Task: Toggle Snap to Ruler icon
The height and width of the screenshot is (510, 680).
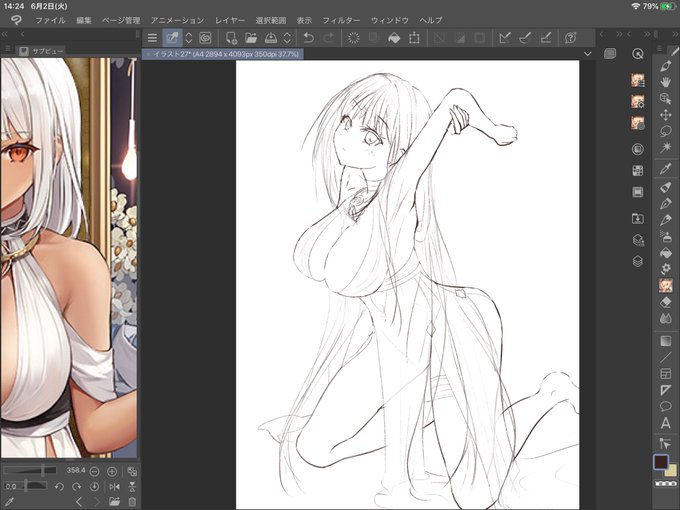Action: (504, 38)
